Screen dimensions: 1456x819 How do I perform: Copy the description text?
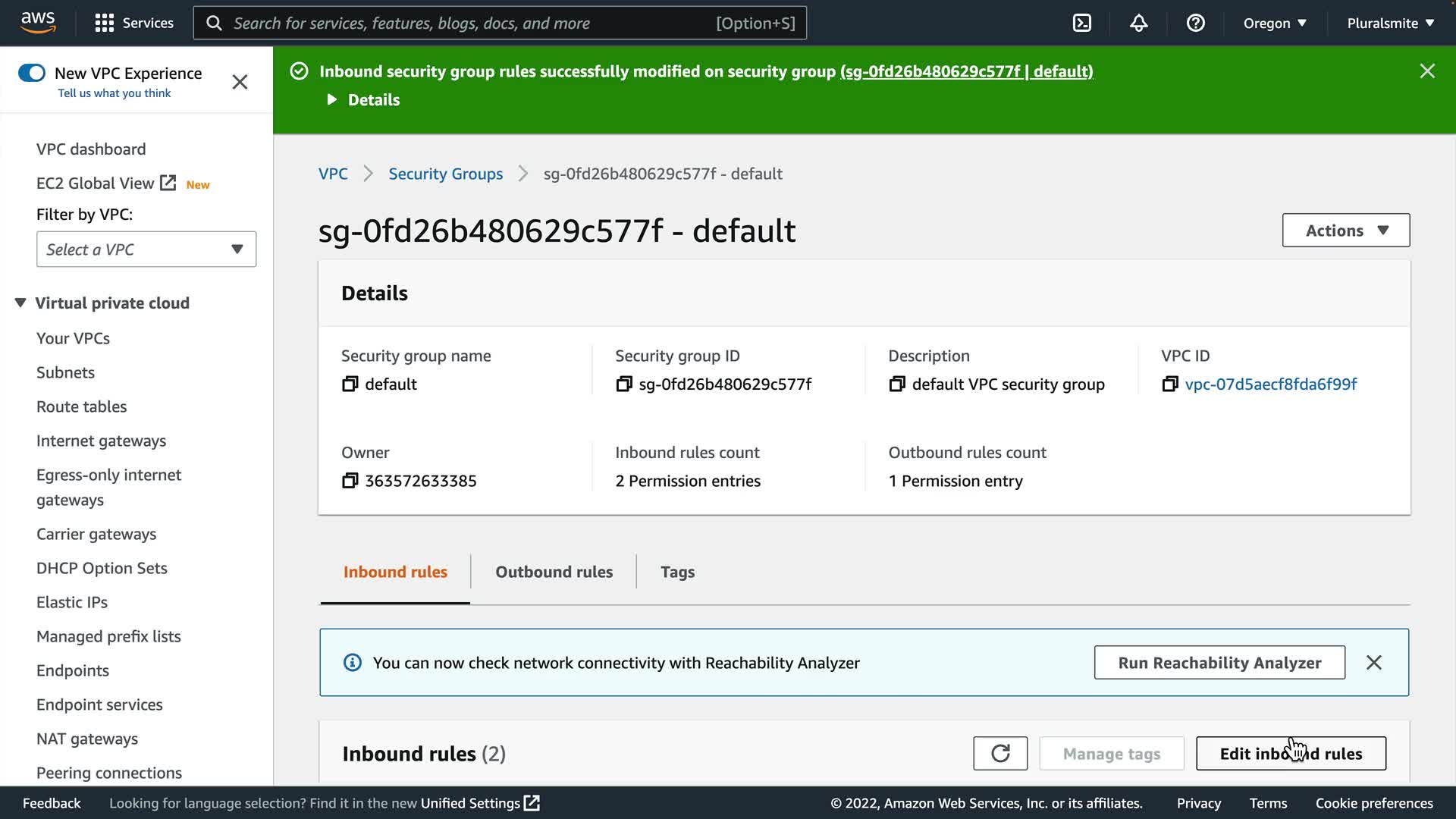pyautogui.click(x=896, y=384)
